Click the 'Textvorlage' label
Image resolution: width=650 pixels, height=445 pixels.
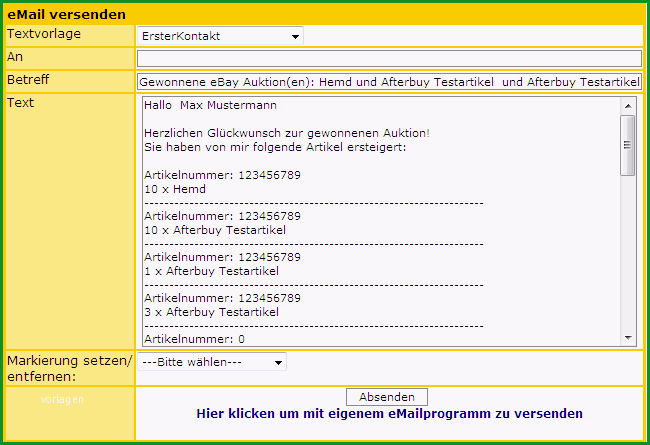(44, 34)
